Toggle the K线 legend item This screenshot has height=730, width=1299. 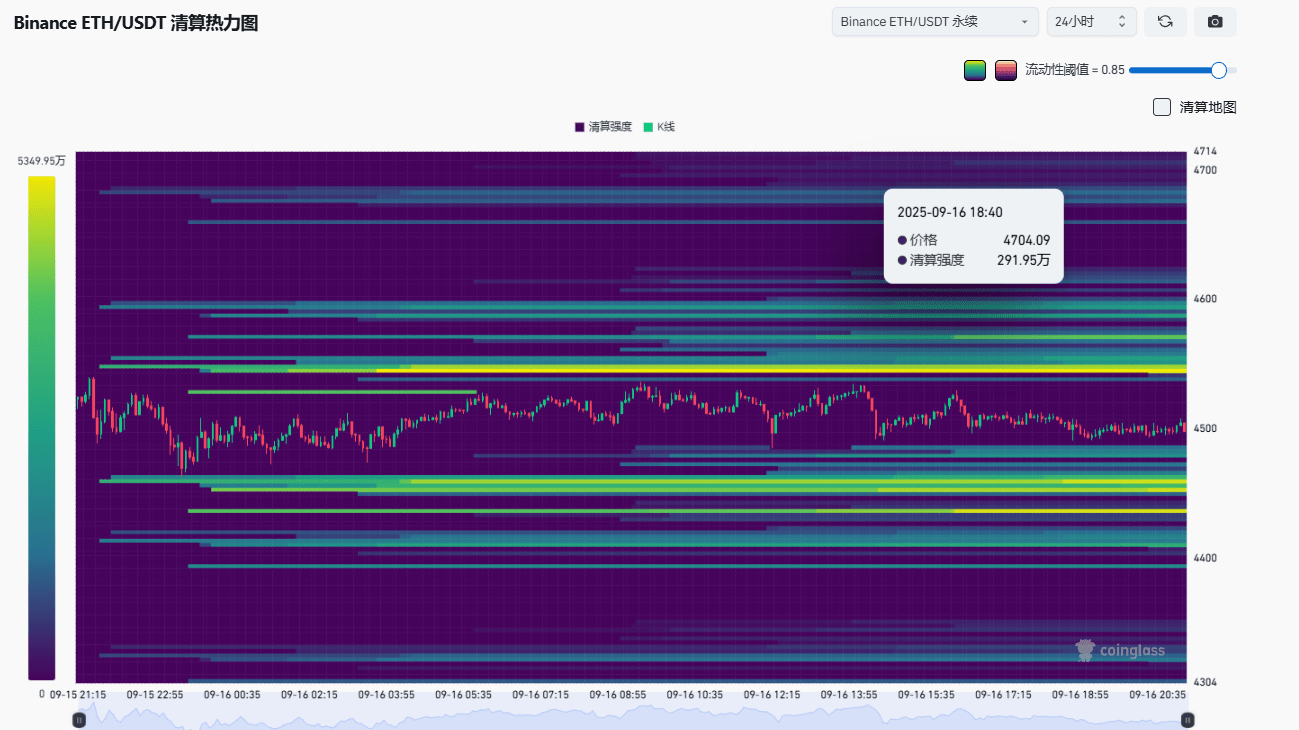(659, 127)
